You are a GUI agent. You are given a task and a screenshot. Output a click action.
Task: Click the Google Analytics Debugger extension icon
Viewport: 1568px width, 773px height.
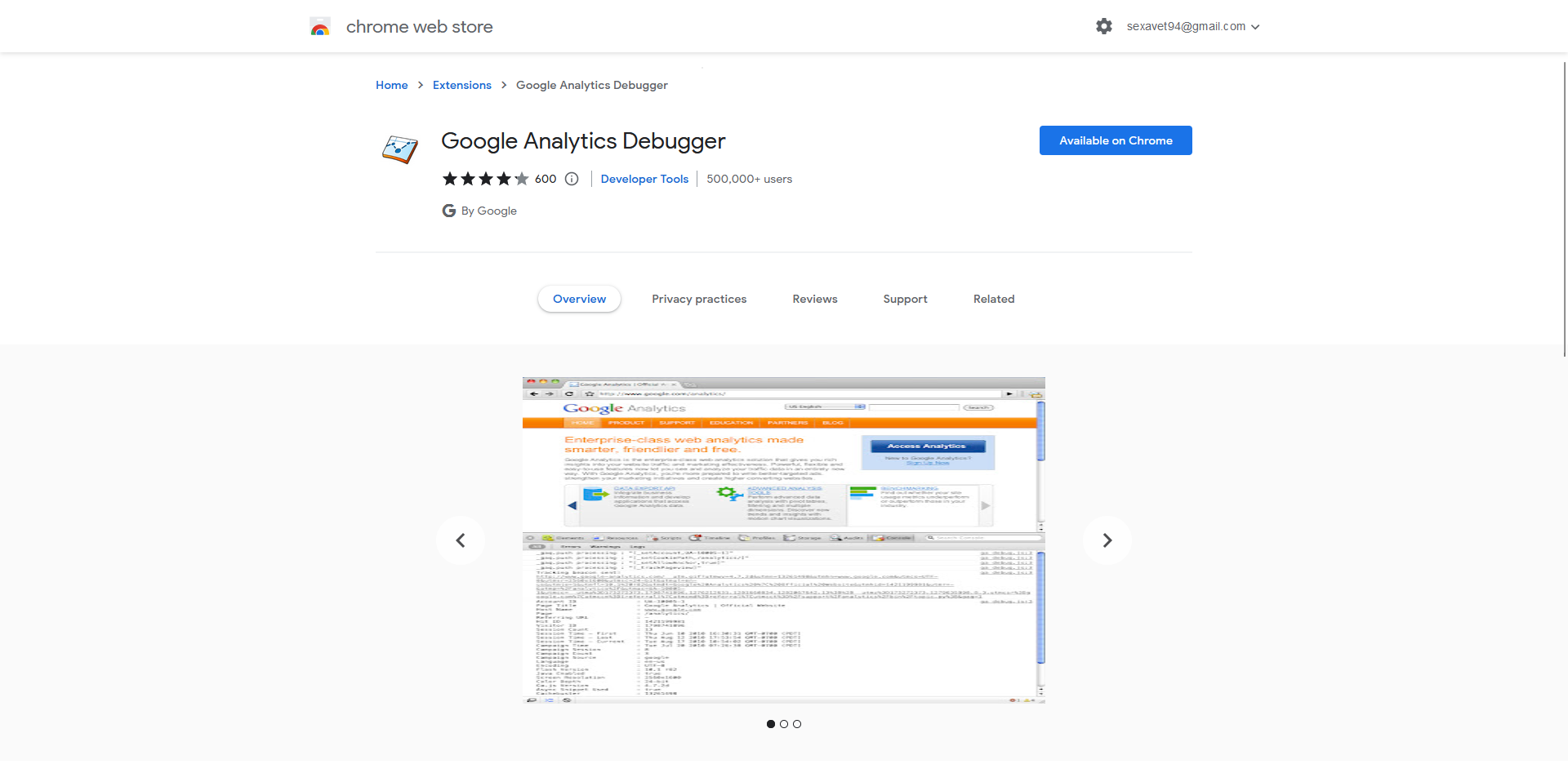click(400, 149)
